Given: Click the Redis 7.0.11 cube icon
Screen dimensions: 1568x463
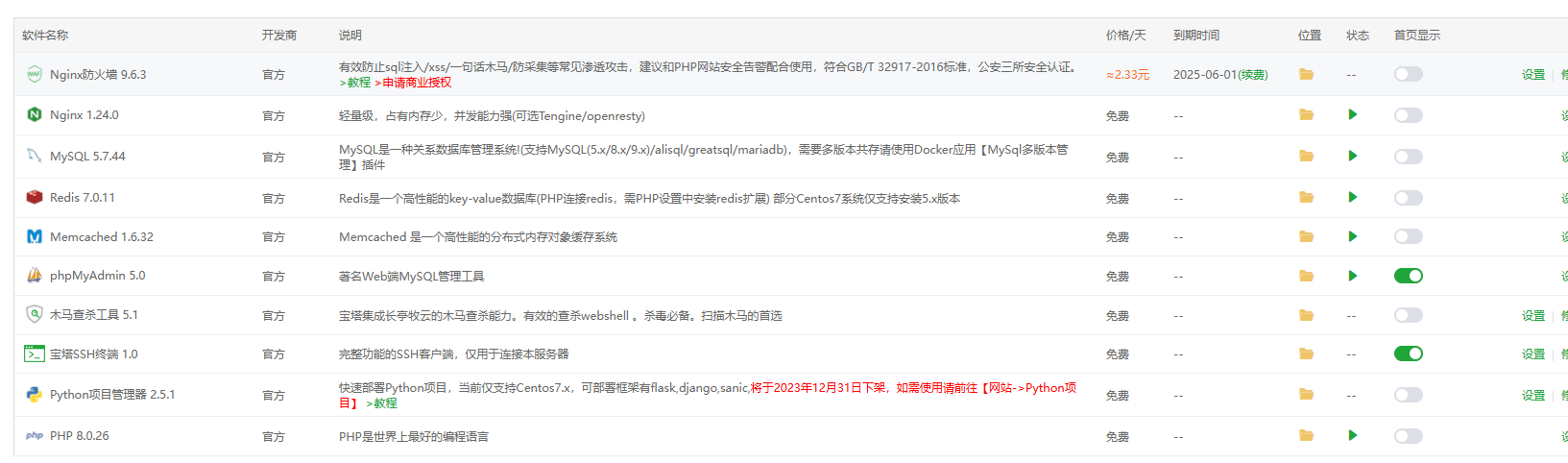Looking at the screenshot, I should pyautogui.click(x=35, y=197).
